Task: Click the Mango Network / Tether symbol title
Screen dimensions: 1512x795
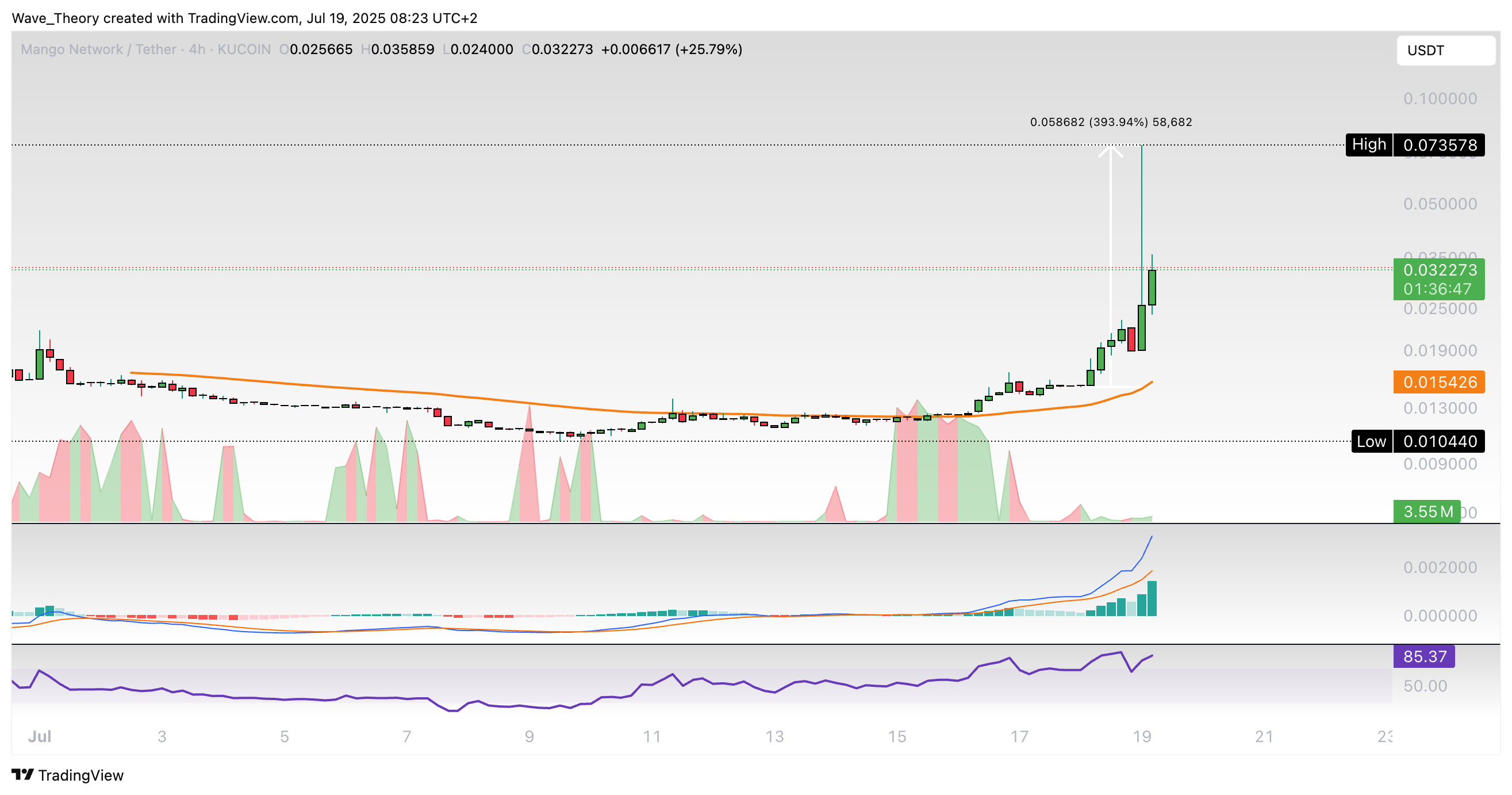Action: point(98,49)
